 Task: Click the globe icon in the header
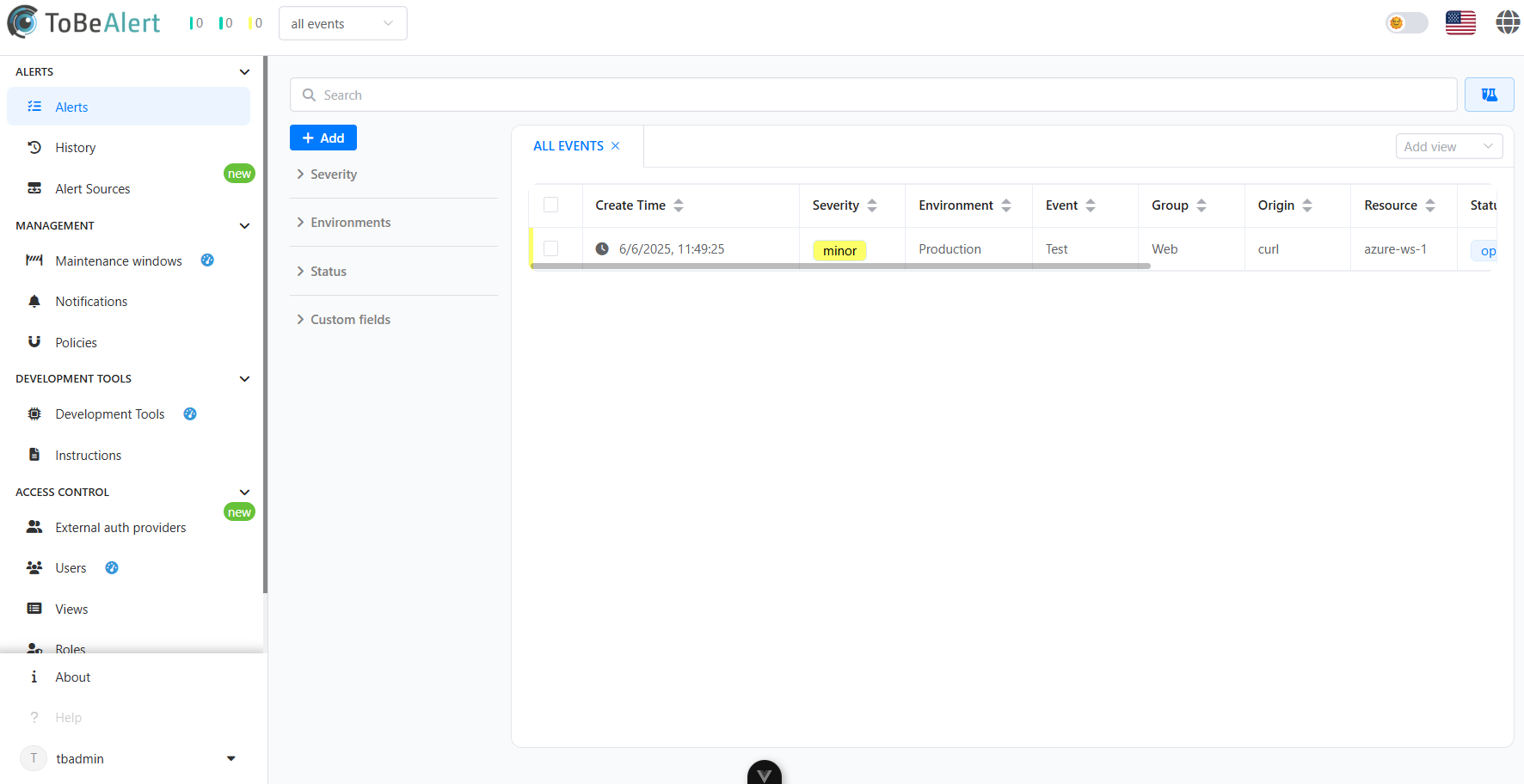[x=1508, y=22]
